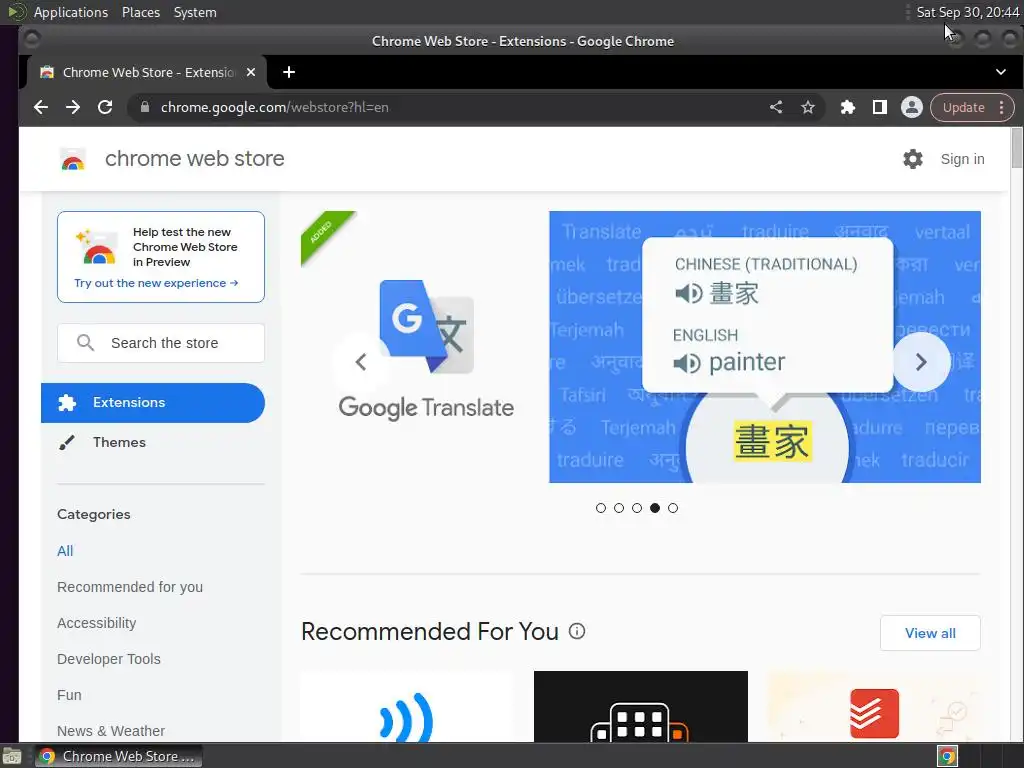
Task: Play the Chinese speaker audio icon
Action: coord(688,293)
